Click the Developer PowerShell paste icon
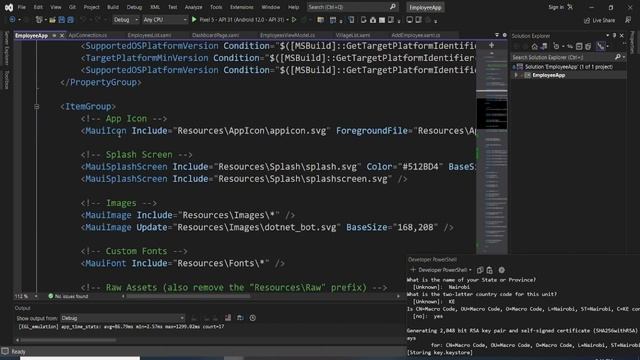 point(489,270)
